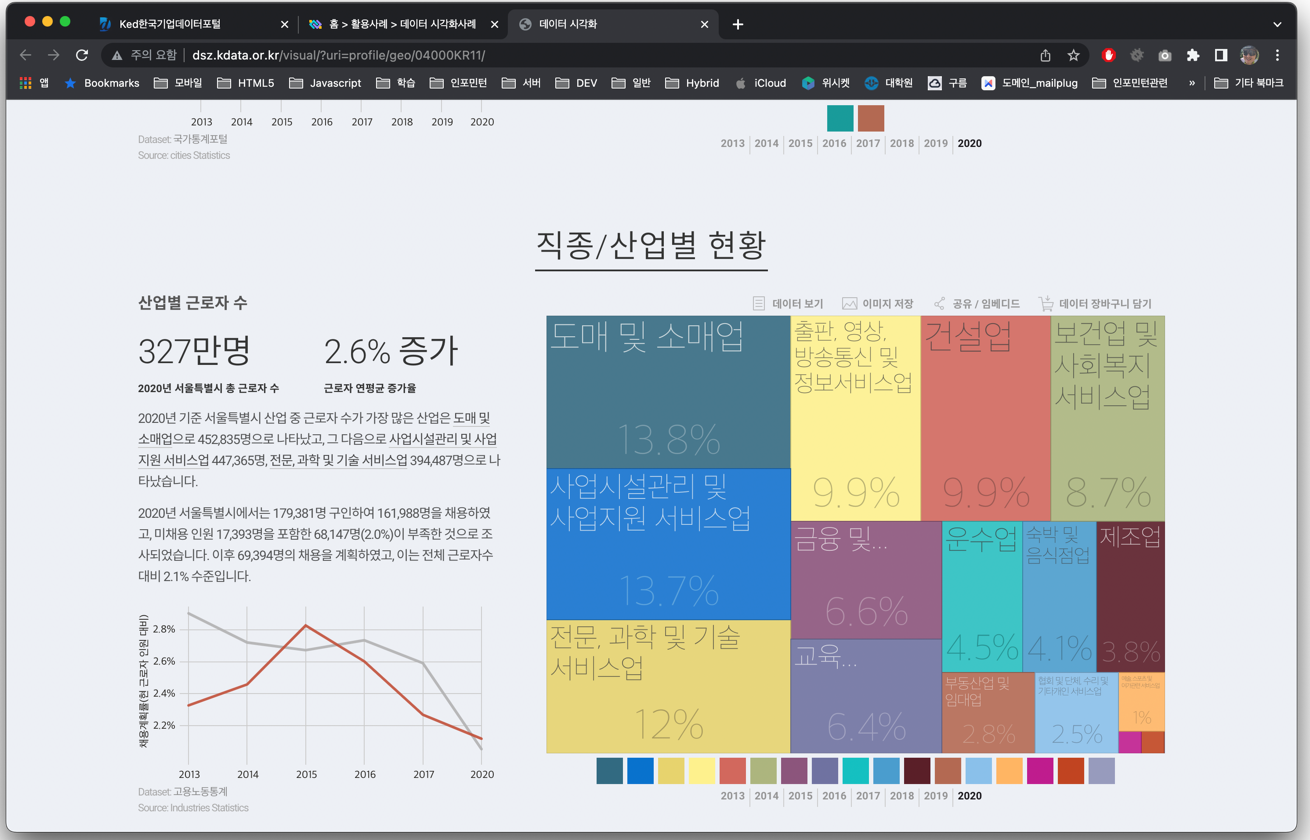The width and height of the screenshot is (1310, 840).
Task: Switch to the 홈 > 활용사례 tab
Action: [x=403, y=24]
